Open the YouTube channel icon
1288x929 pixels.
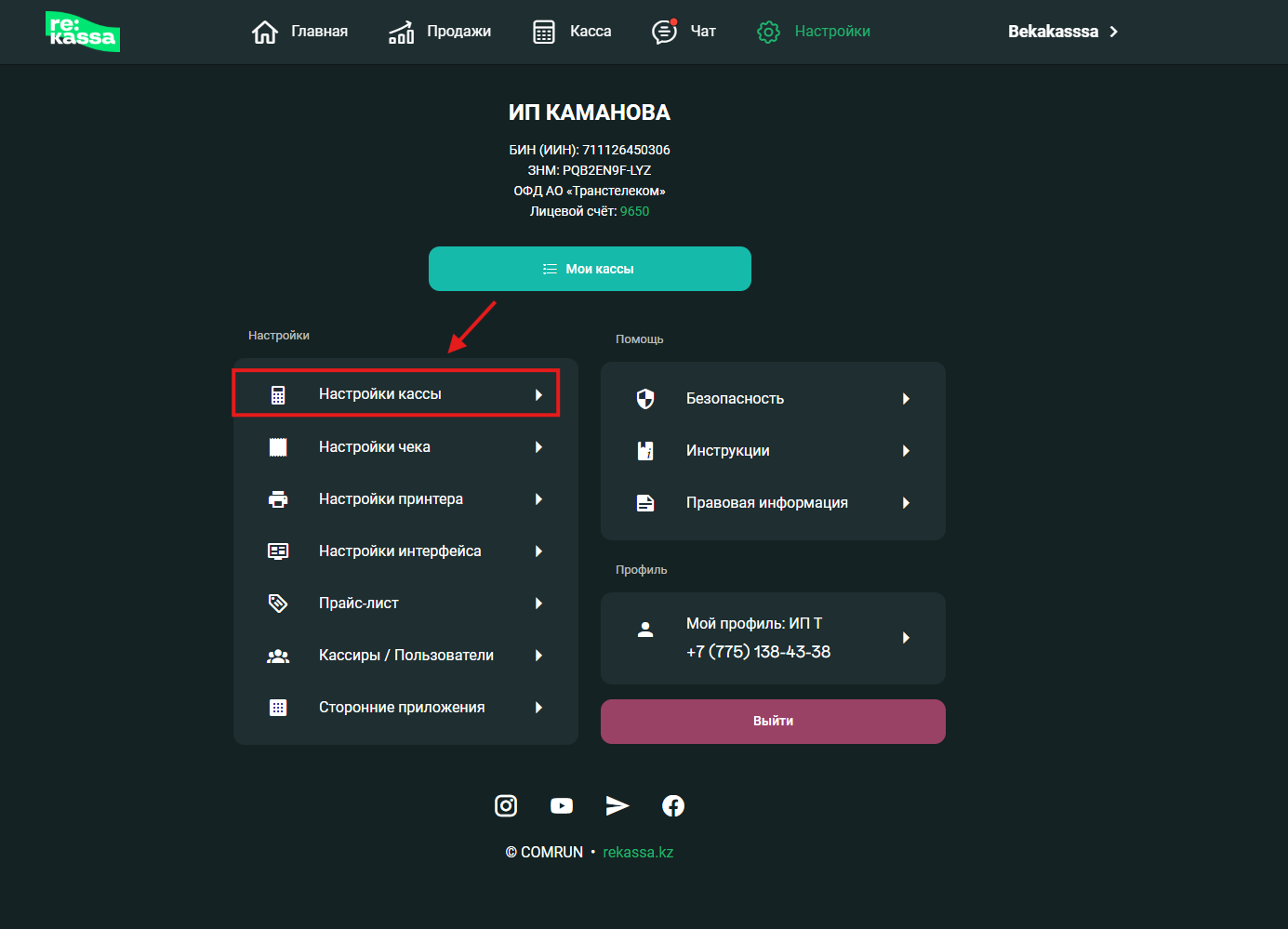(x=562, y=805)
